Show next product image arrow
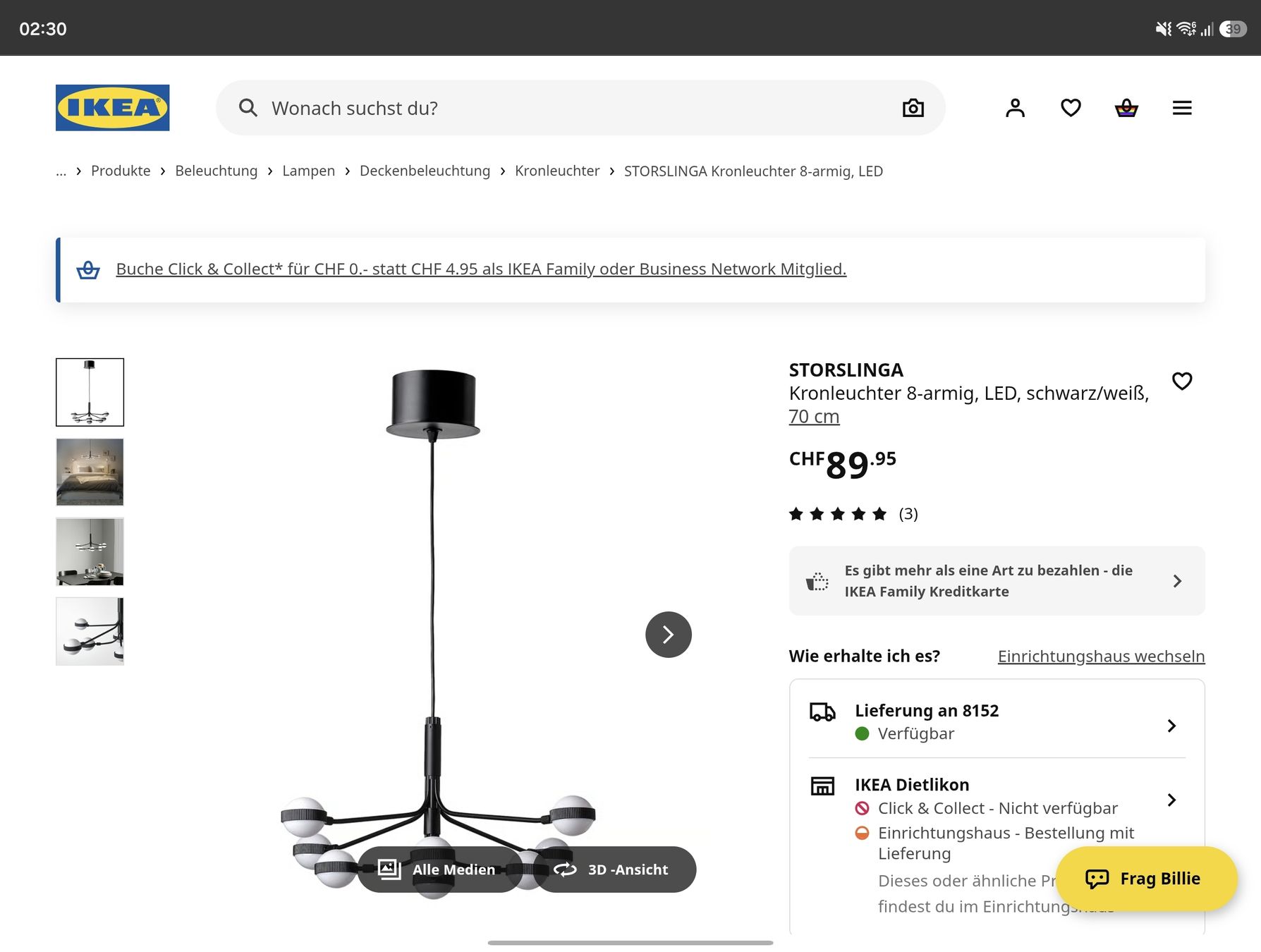This screenshot has height=952, width=1261. [x=669, y=635]
